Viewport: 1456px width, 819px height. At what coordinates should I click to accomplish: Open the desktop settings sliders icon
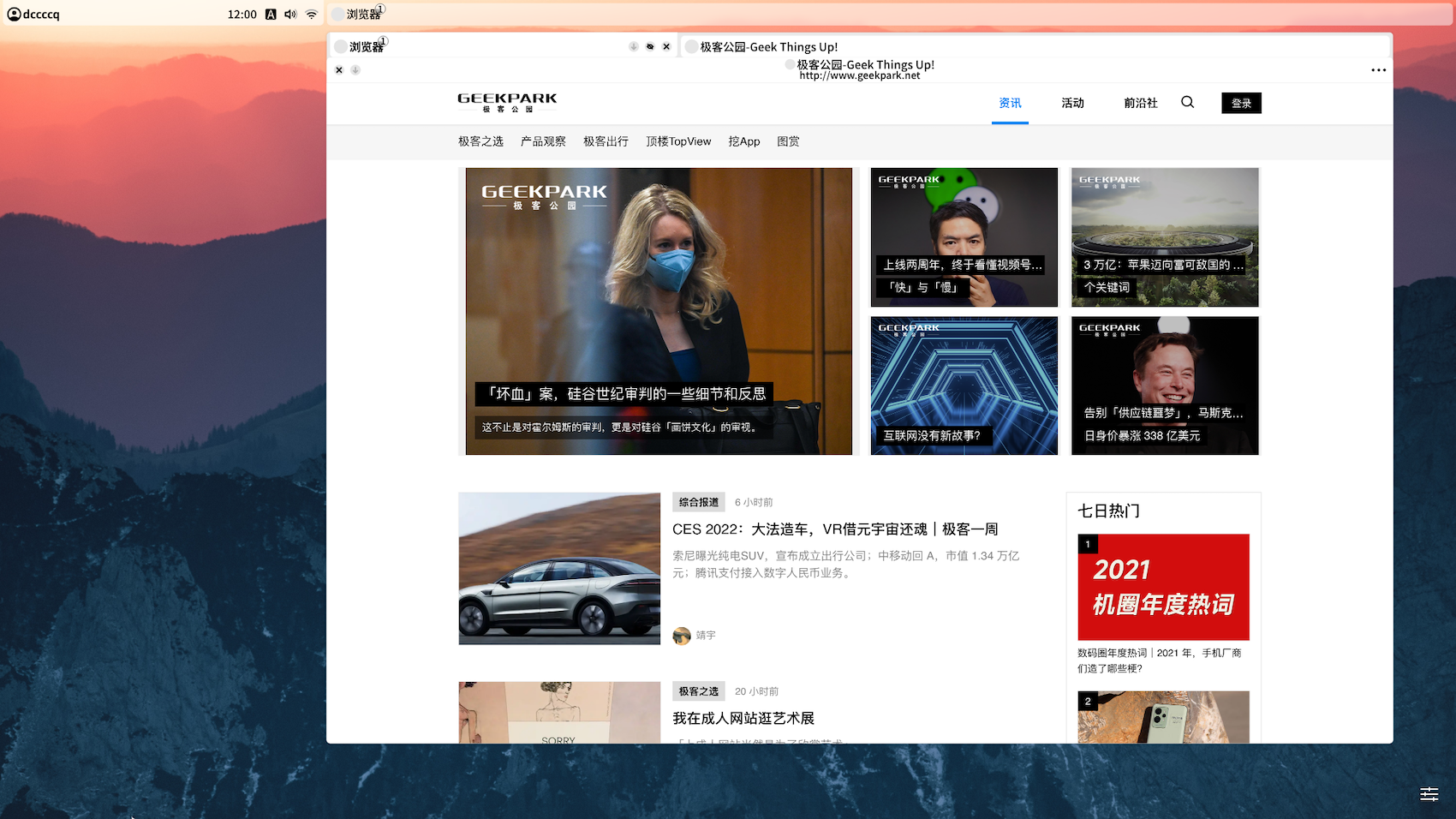(1429, 794)
